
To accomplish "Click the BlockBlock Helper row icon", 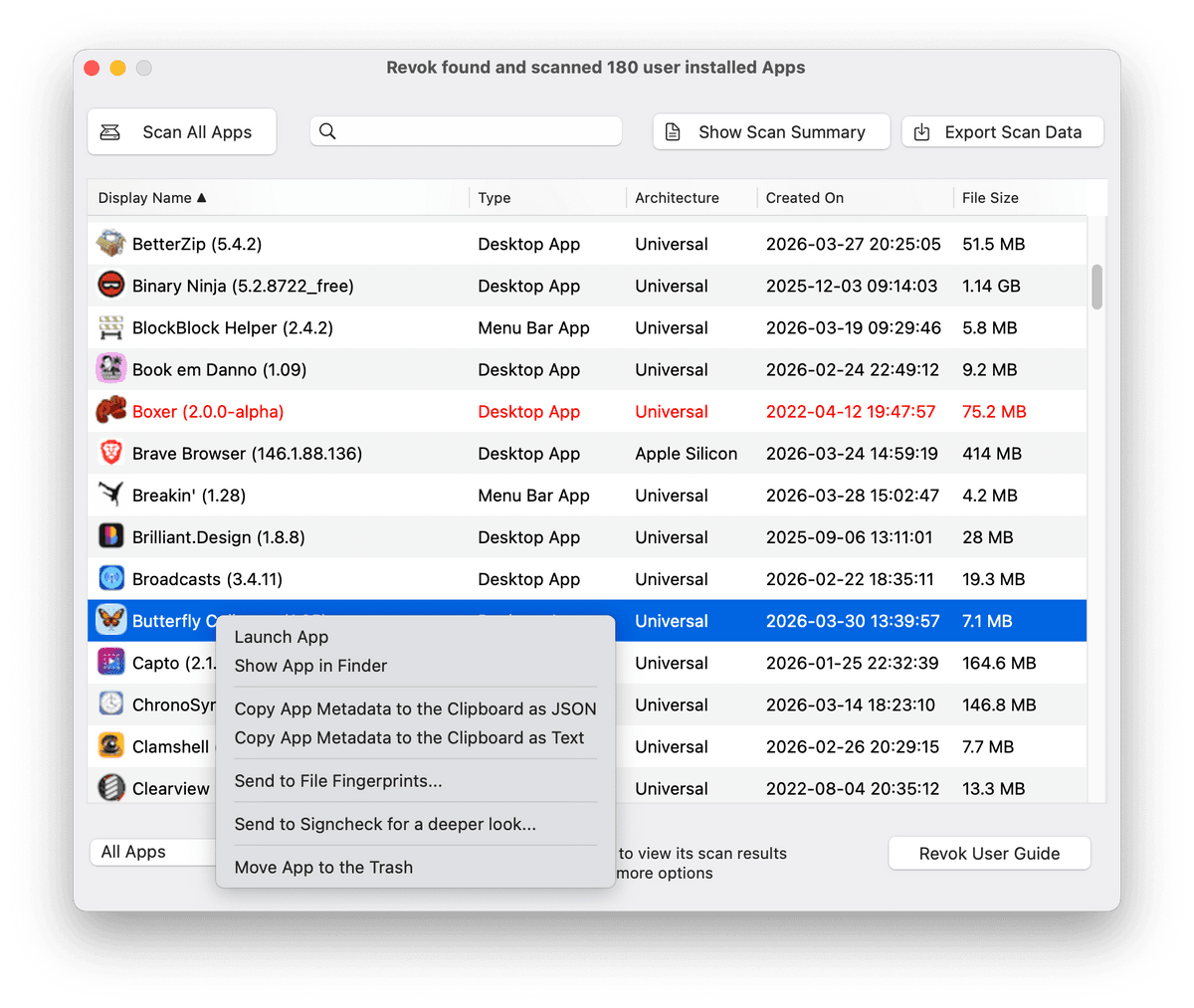I will pyautogui.click(x=110, y=327).
